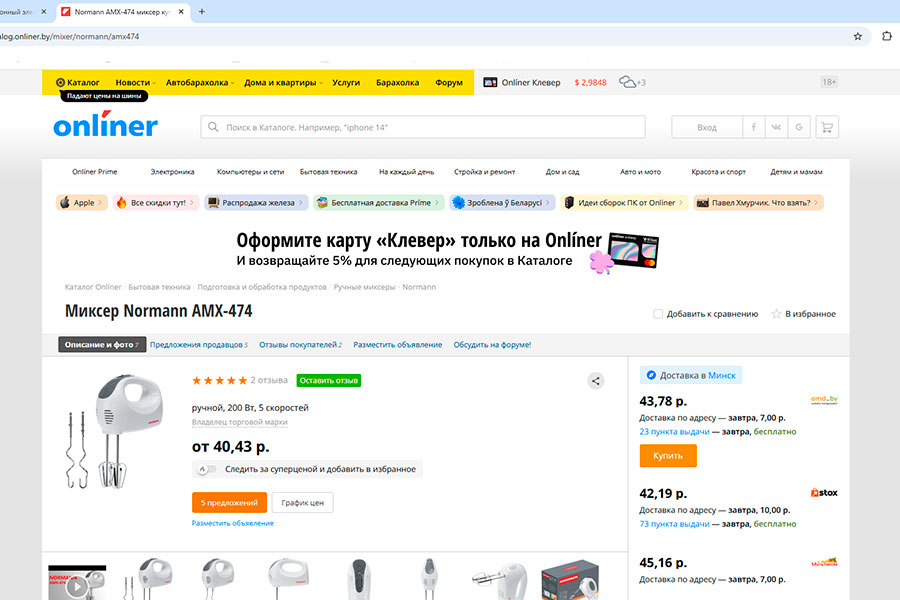Add to favorites via 'В избранное' star
900x600 pixels.
(x=776, y=314)
